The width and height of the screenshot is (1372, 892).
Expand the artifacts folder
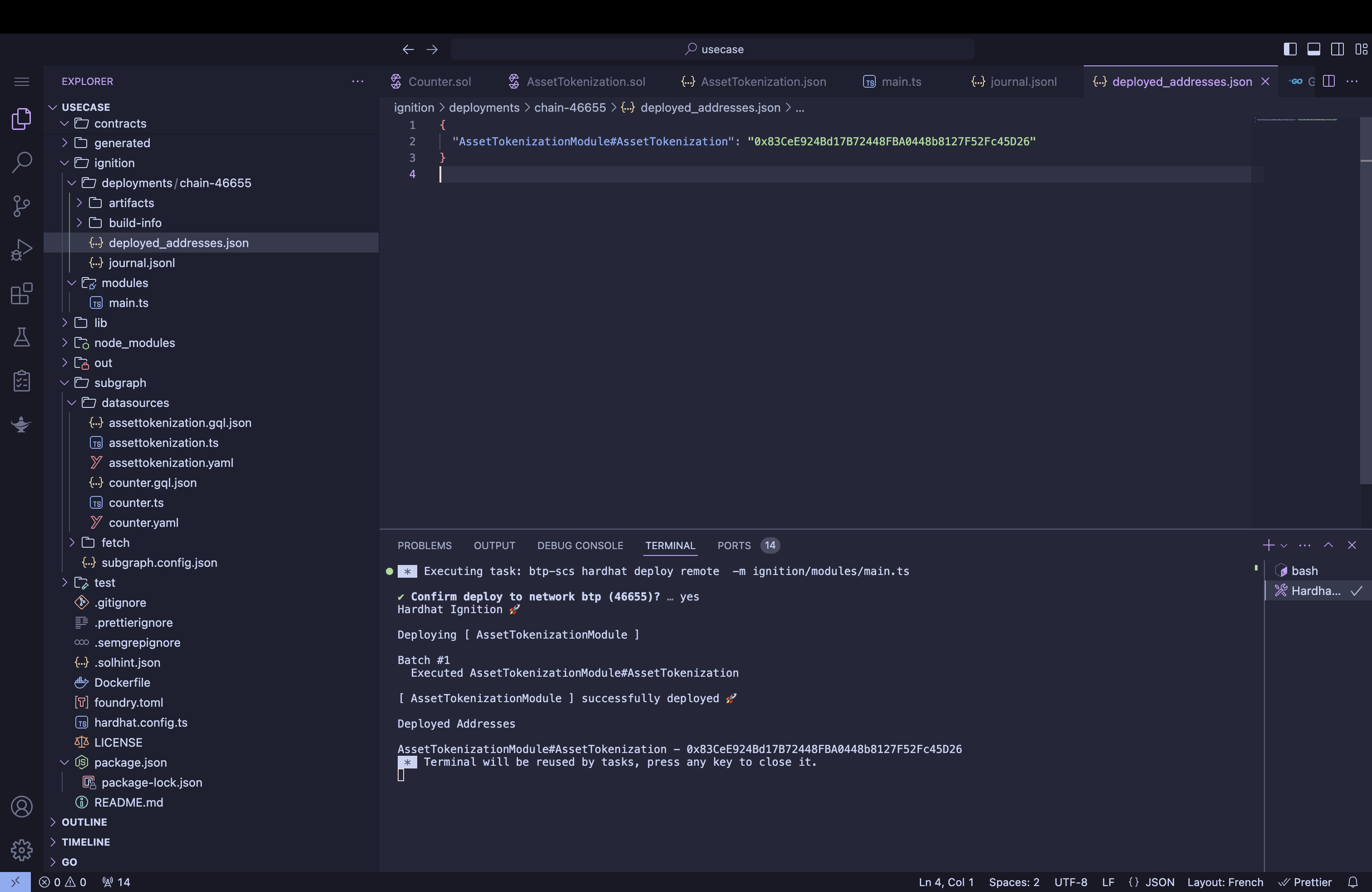tap(131, 203)
